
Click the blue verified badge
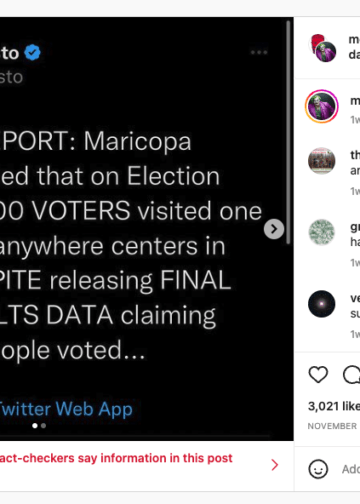click(32, 52)
